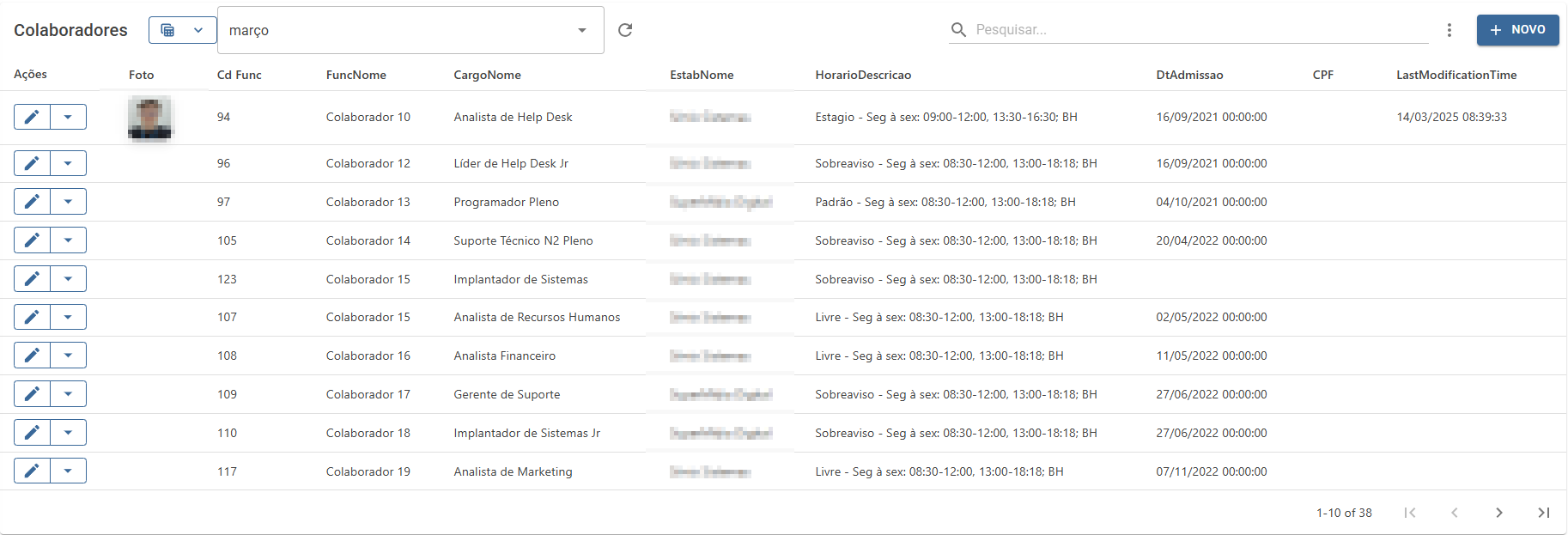Screen dimensions: 1568x535
Task: Open actions dropdown for Colaborador 19
Action: pos(68,471)
